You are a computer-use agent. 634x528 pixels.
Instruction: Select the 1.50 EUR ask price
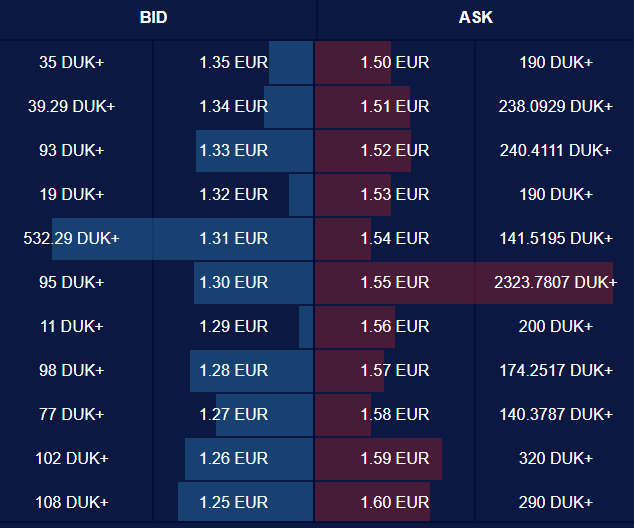point(395,62)
